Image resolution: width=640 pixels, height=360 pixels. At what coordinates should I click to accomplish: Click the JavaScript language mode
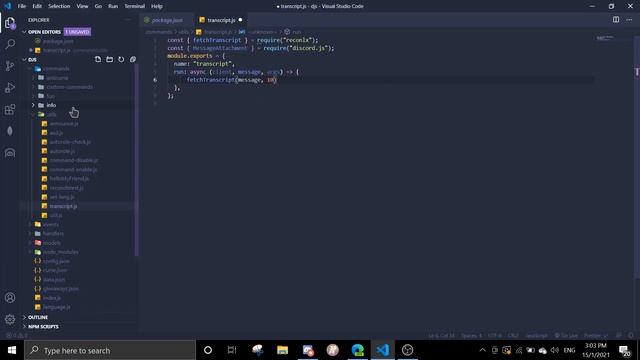536,336
